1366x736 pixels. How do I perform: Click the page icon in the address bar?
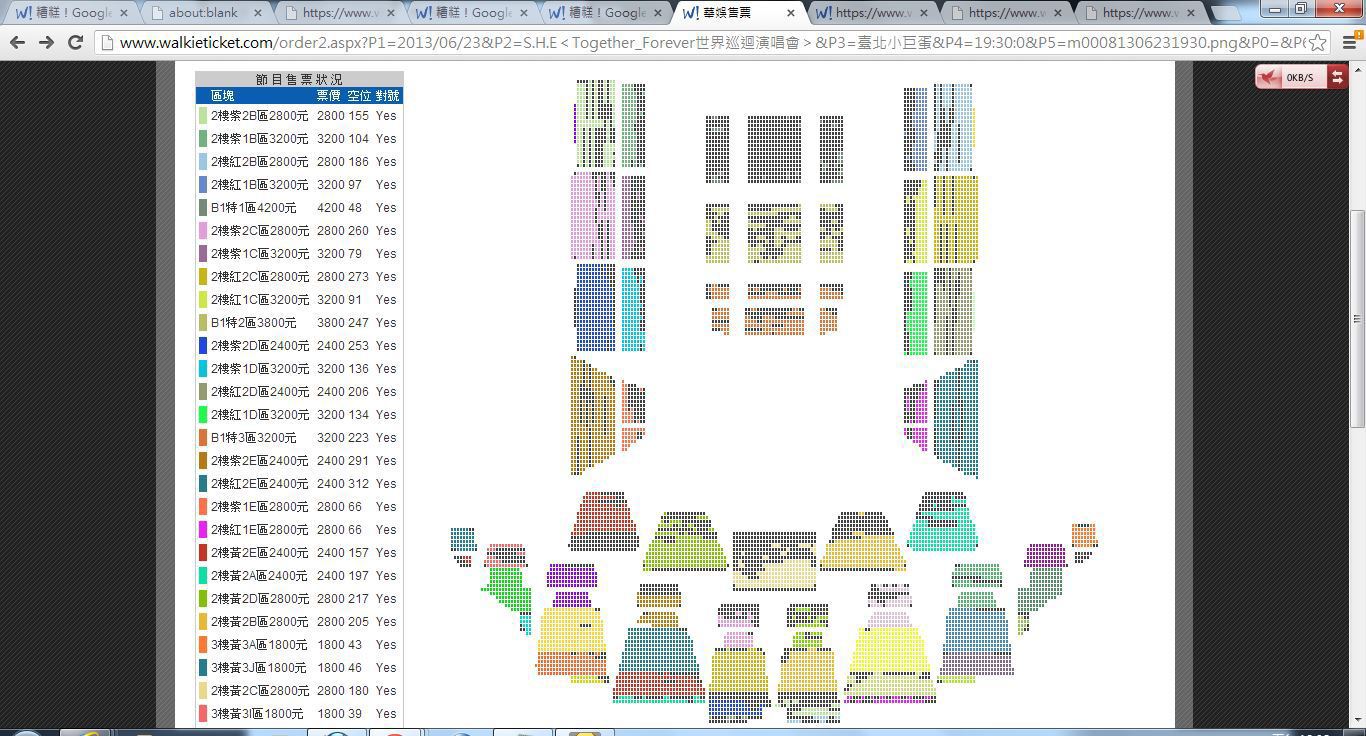tap(108, 43)
